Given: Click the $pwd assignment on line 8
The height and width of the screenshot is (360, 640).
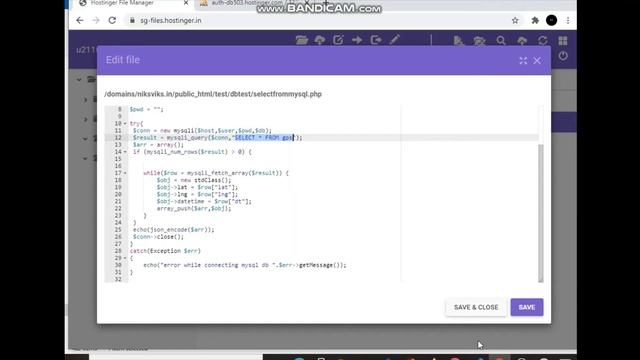Looking at the screenshot, I should 146,109.
